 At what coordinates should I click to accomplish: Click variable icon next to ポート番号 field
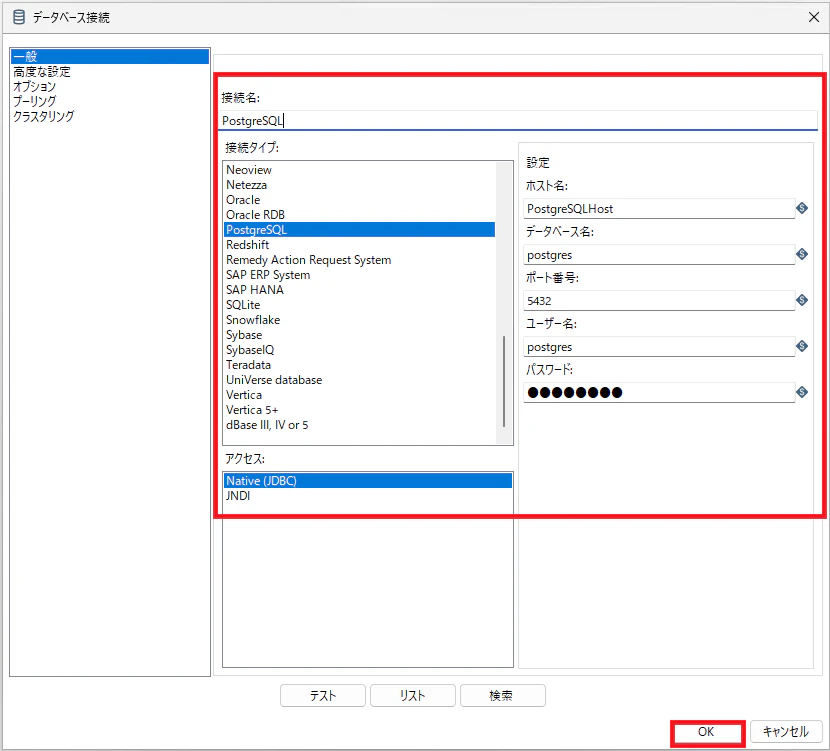click(x=802, y=301)
